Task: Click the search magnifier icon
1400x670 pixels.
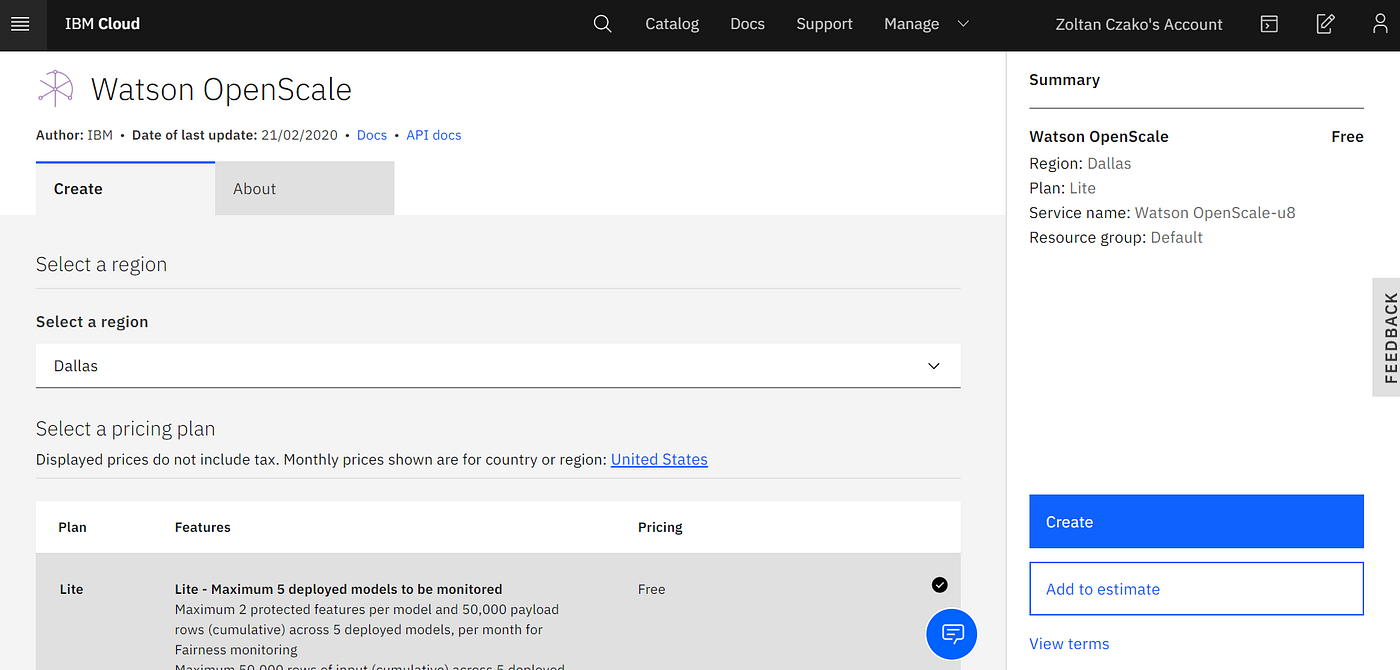Action: coord(602,24)
